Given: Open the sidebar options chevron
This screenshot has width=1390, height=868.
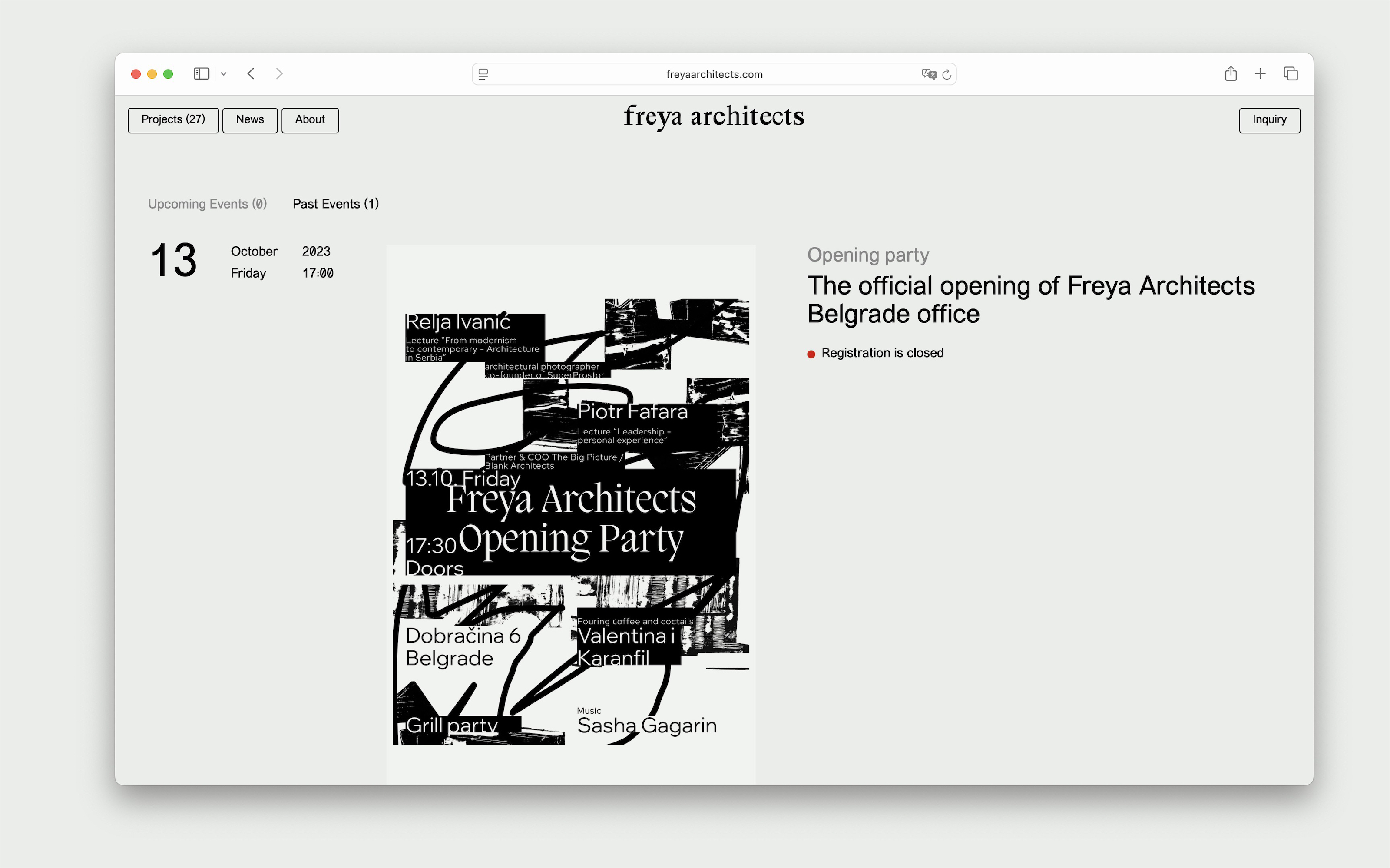Looking at the screenshot, I should click(x=224, y=73).
